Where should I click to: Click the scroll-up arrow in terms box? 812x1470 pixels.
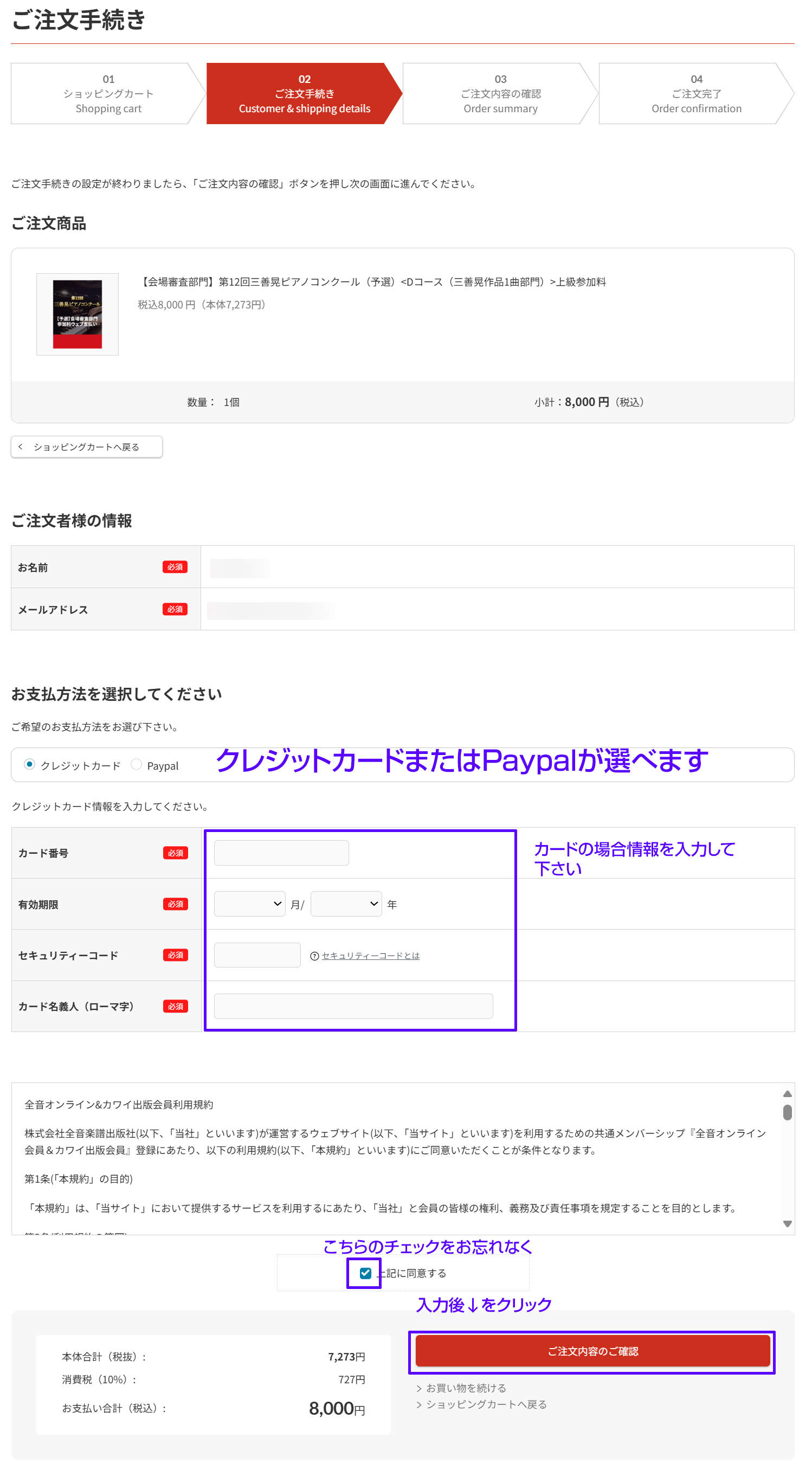click(x=788, y=1094)
